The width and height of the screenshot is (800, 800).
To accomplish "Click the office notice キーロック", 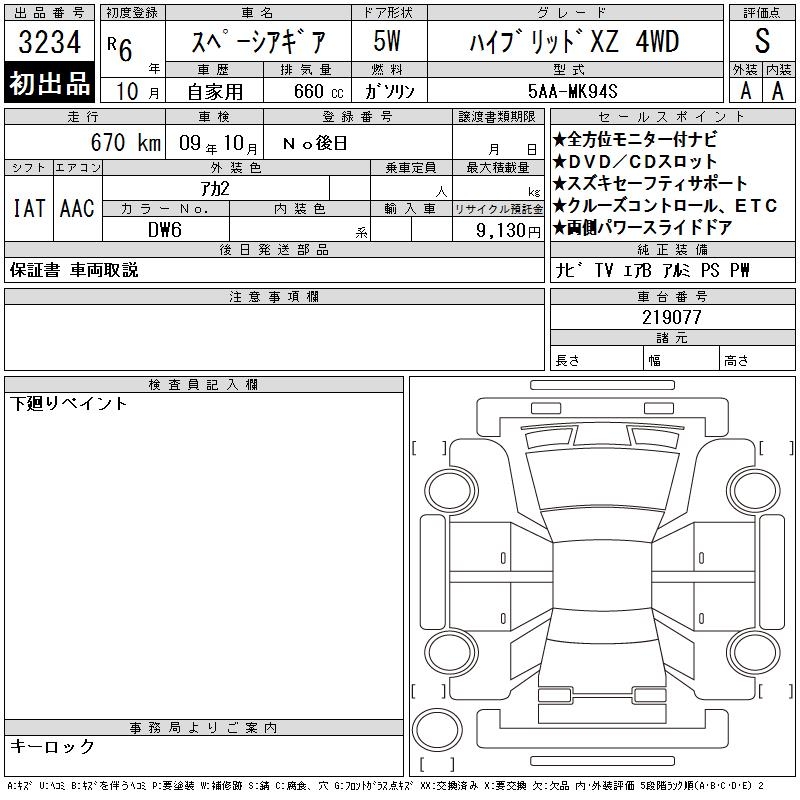I will point(52,746).
